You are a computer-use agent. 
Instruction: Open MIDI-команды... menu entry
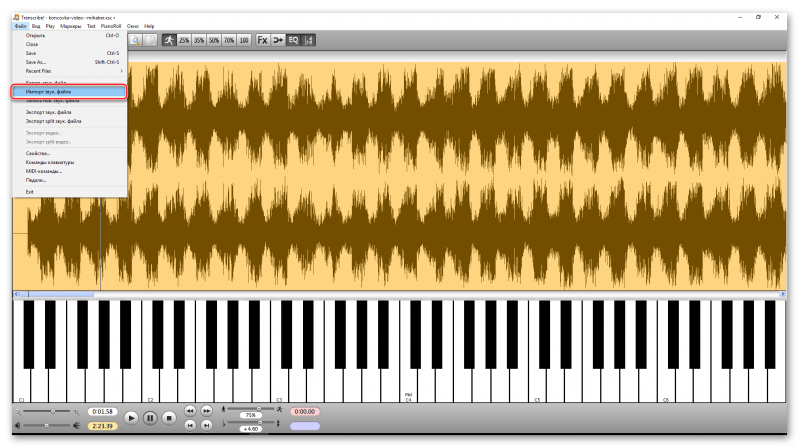(x=70, y=171)
